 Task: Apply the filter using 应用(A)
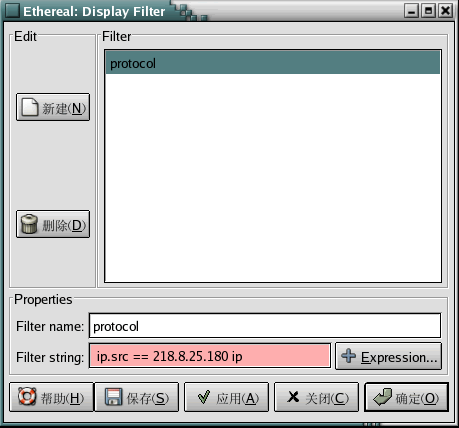[226, 397]
